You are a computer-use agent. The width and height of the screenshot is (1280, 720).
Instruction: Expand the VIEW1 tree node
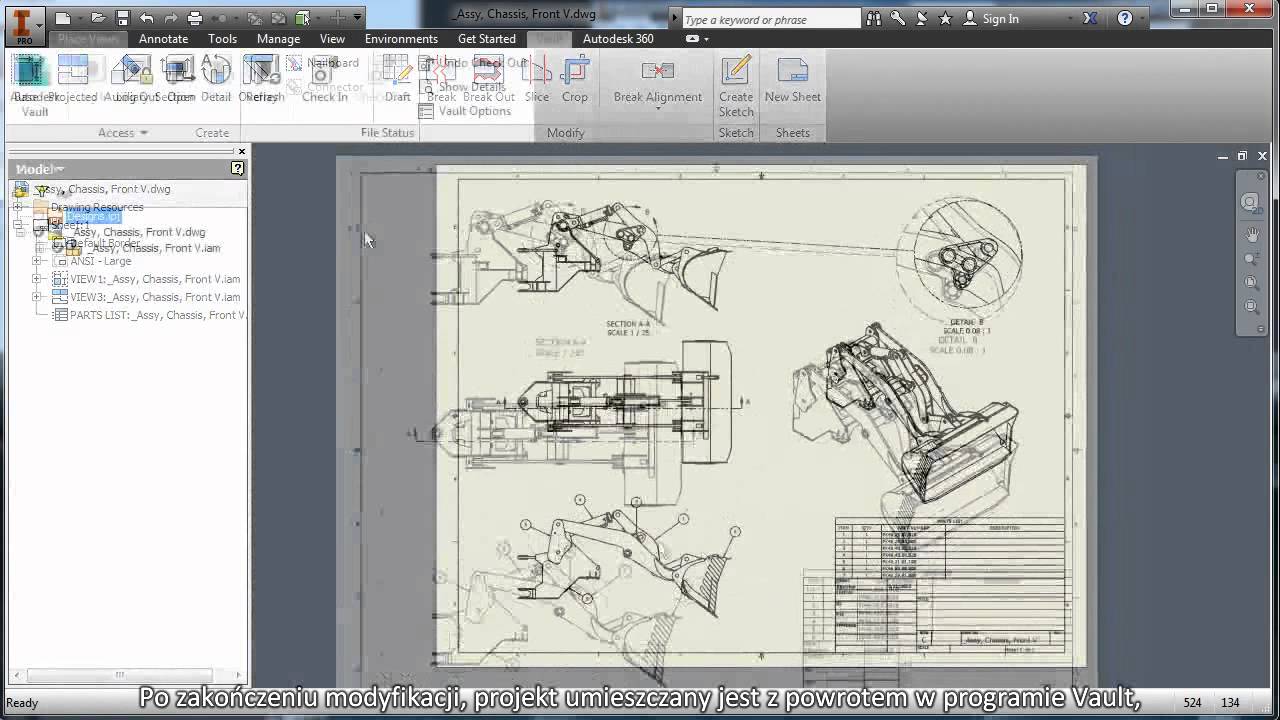[x=36, y=279]
